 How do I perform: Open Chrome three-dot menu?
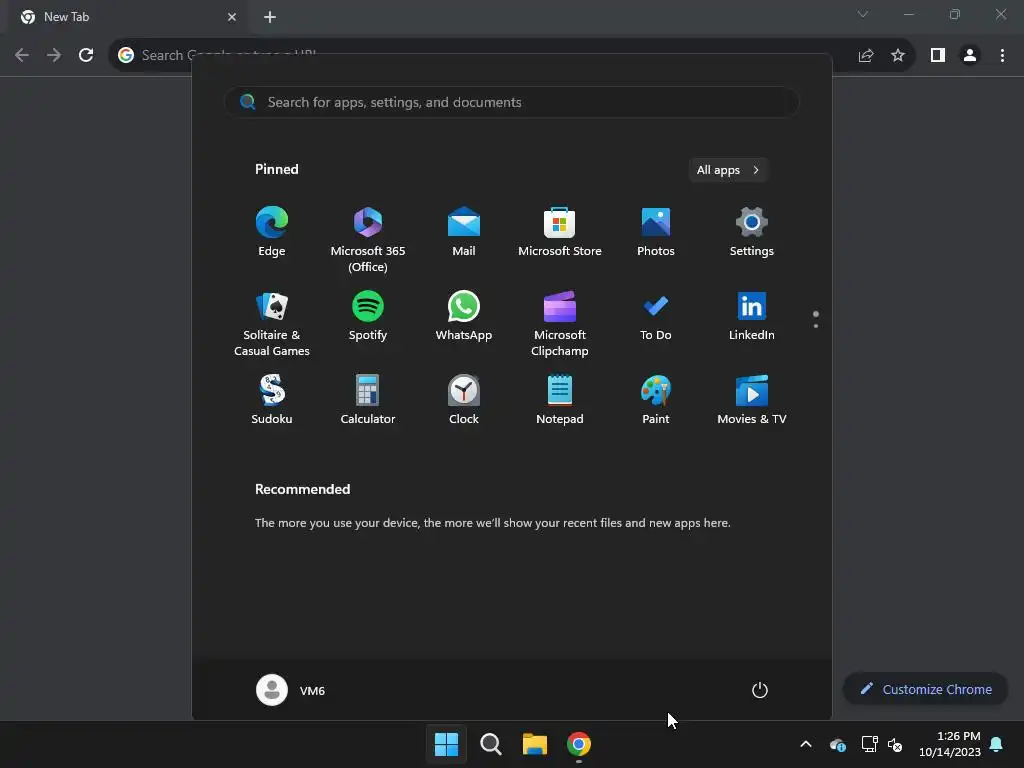[1002, 56]
